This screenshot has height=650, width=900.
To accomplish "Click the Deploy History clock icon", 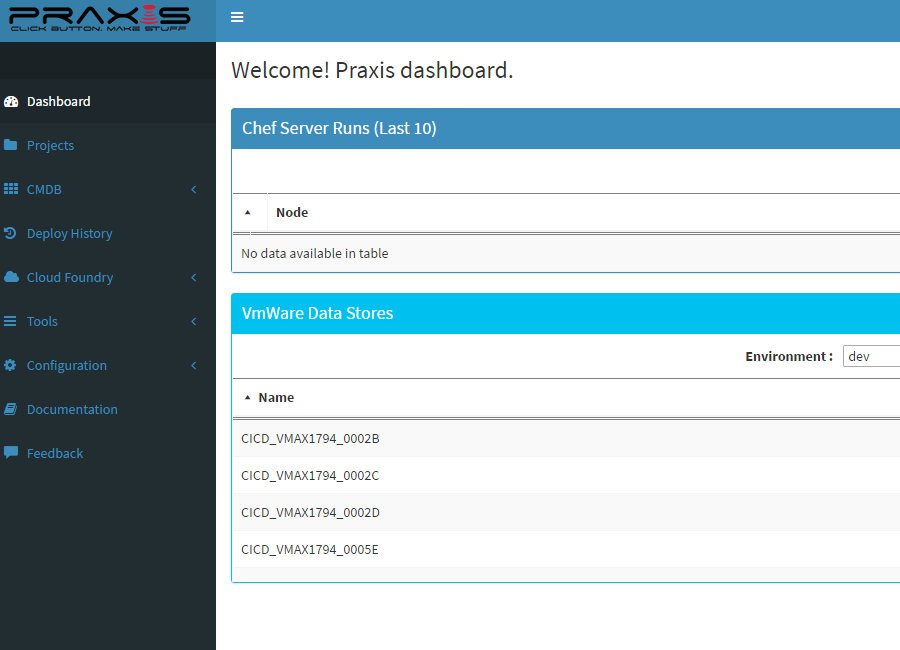I will pyautogui.click(x=11, y=233).
